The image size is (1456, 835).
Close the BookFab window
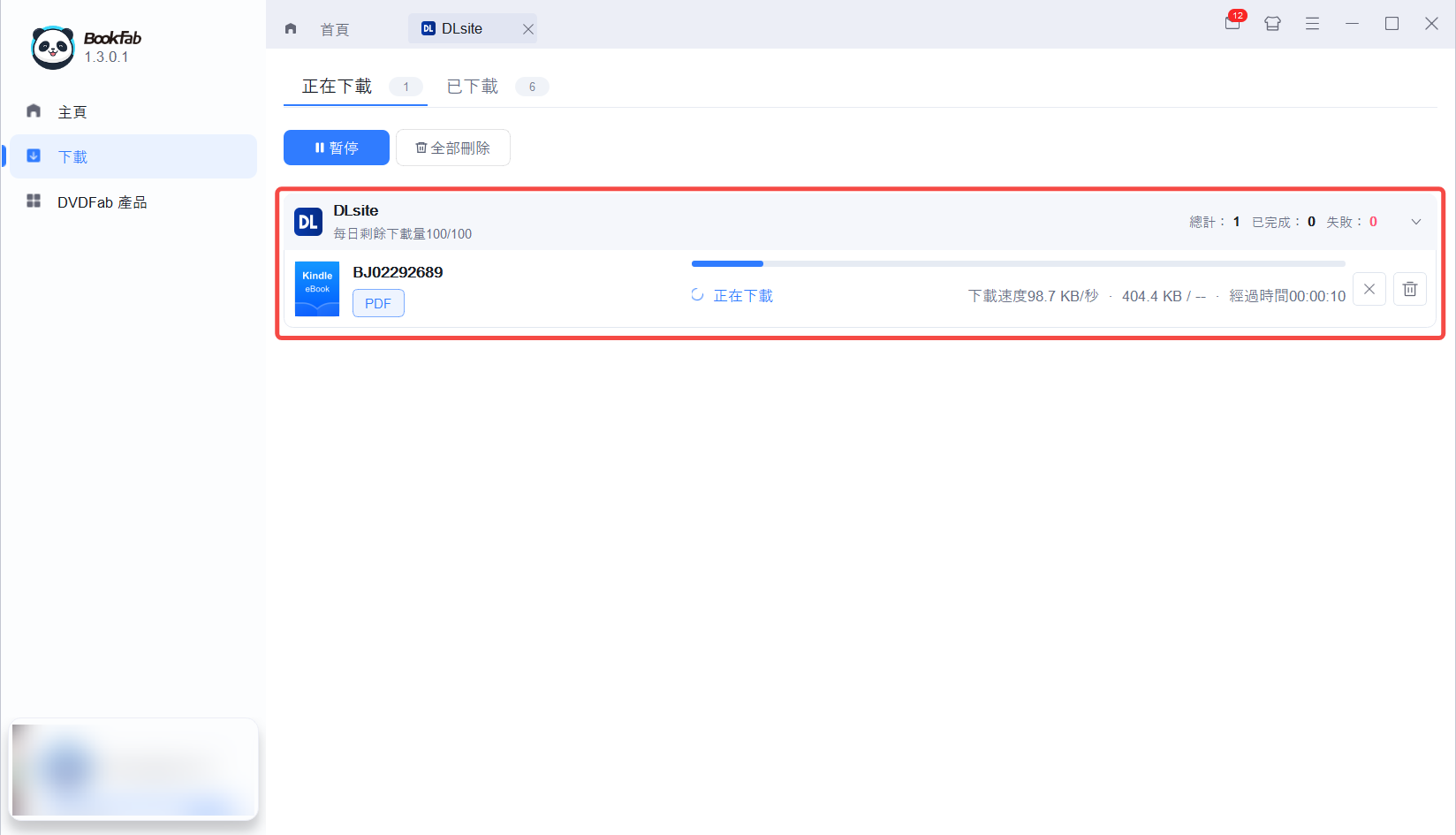pos(1431,24)
